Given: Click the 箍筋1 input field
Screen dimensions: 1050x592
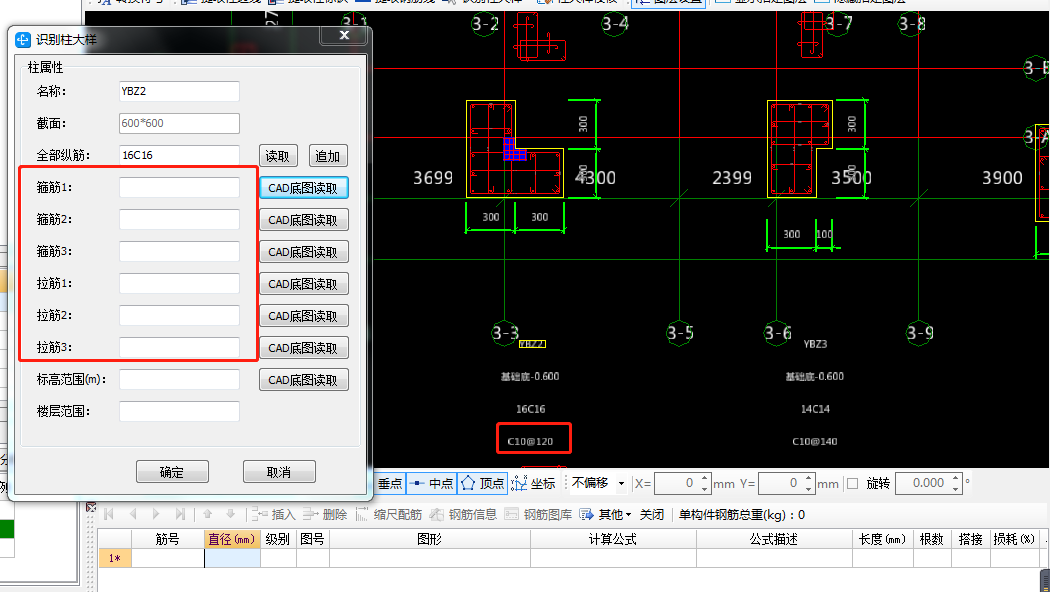Looking at the screenshot, I should coord(179,188).
